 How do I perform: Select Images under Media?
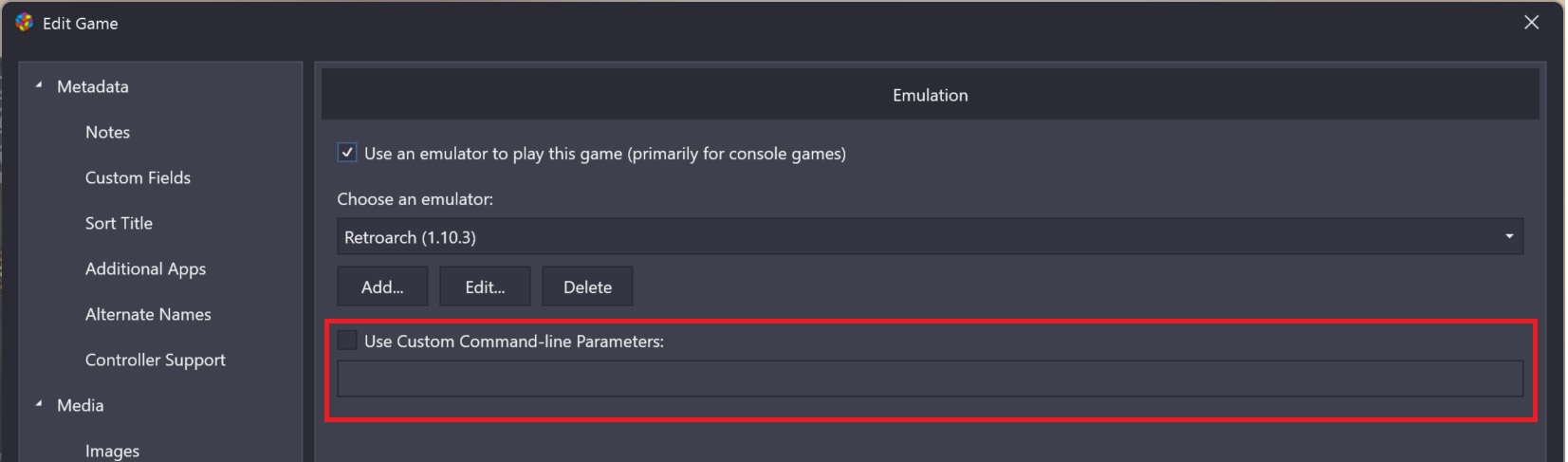[112, 451]
